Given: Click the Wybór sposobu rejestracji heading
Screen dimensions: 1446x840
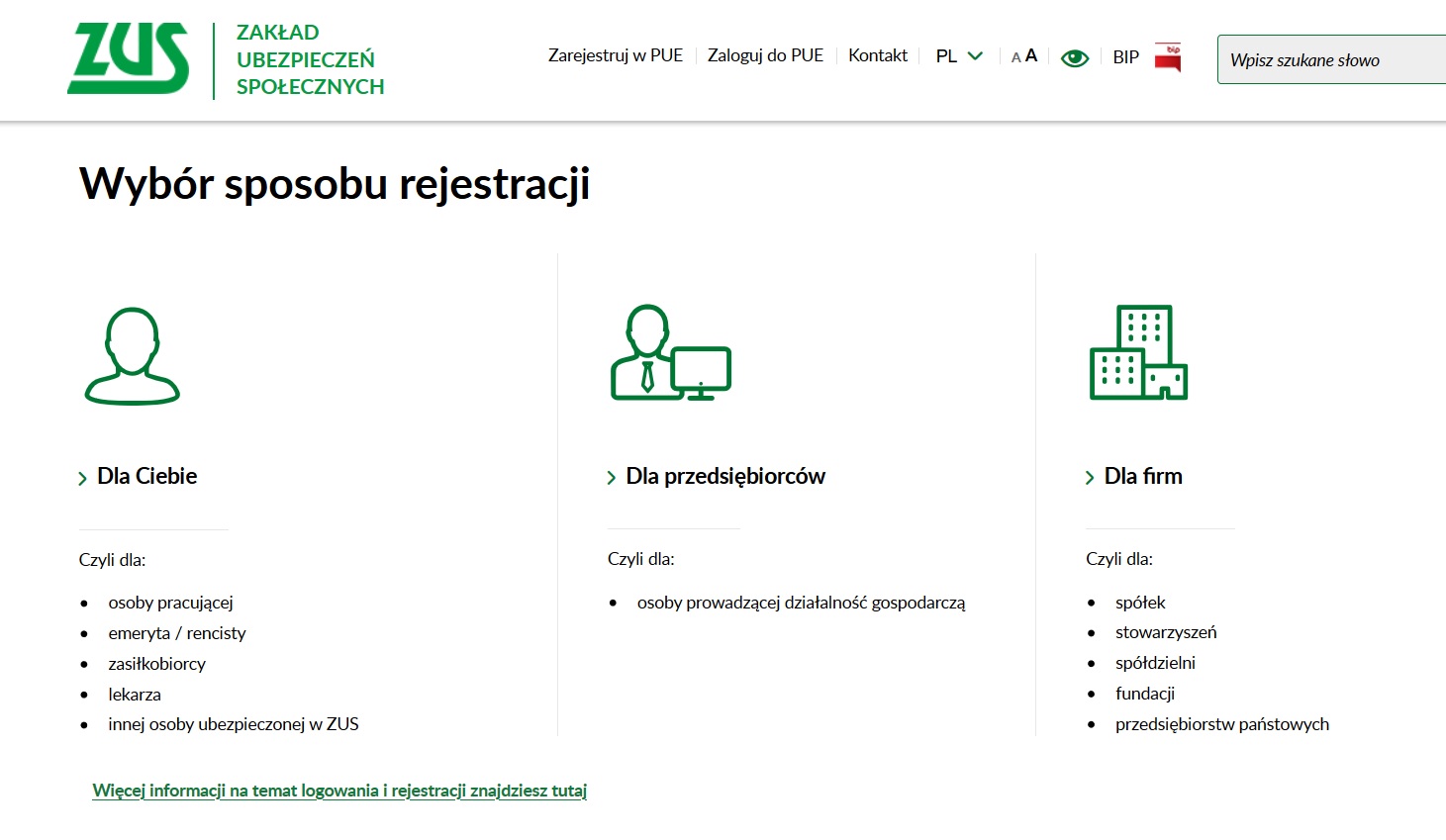Looking at the screenshot, I should (335, 184).
